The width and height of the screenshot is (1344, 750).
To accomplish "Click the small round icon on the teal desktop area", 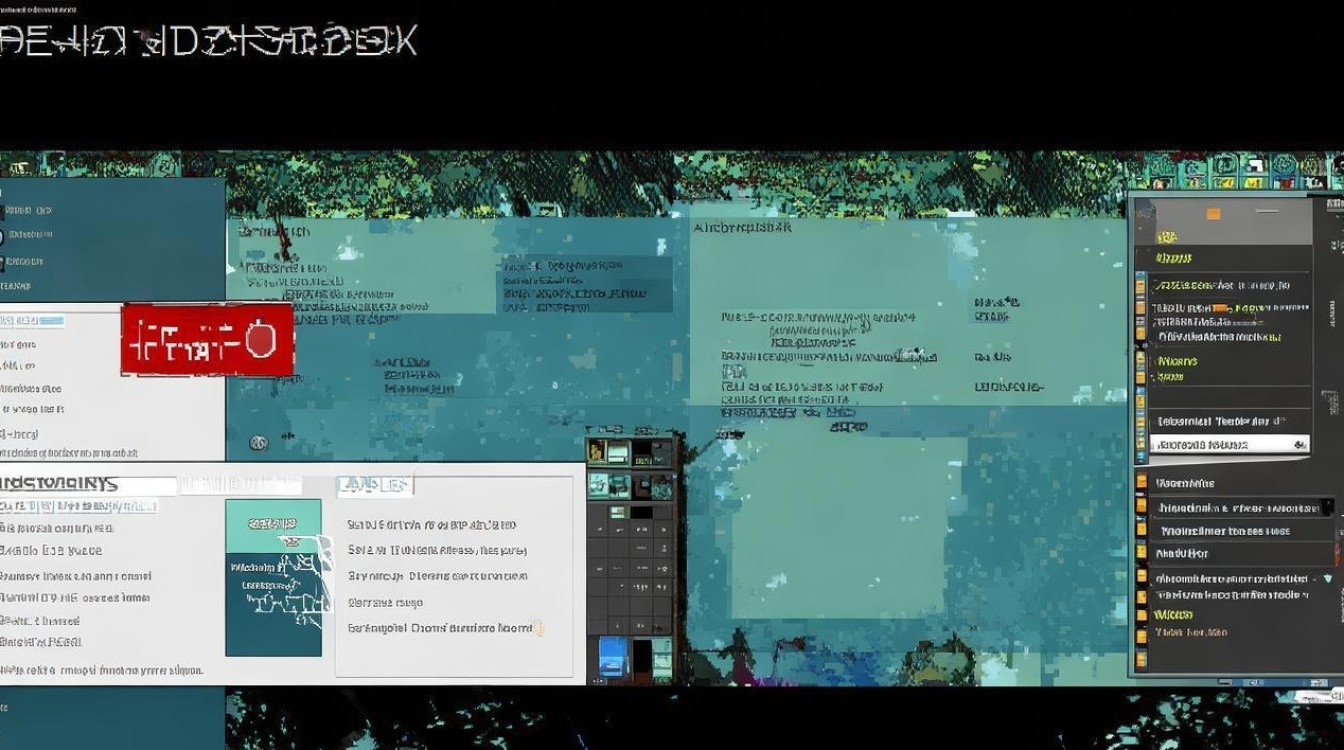I will [x=258, y=441].
